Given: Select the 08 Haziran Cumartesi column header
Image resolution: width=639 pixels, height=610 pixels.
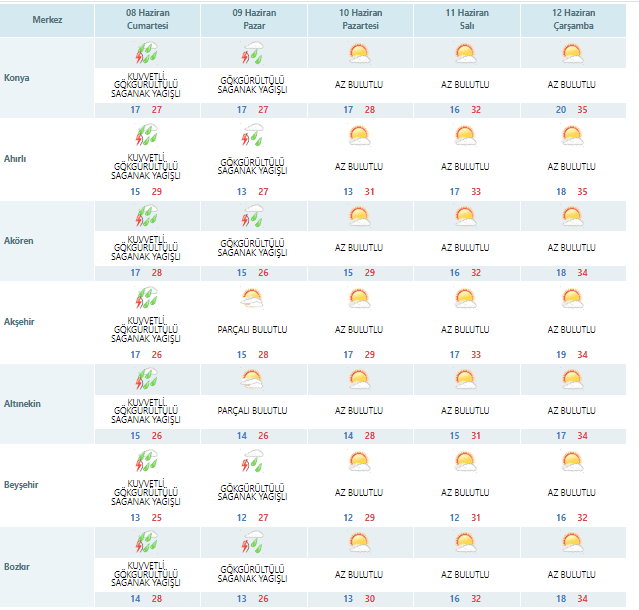Looking at the screenshot, I should (147, 20).
